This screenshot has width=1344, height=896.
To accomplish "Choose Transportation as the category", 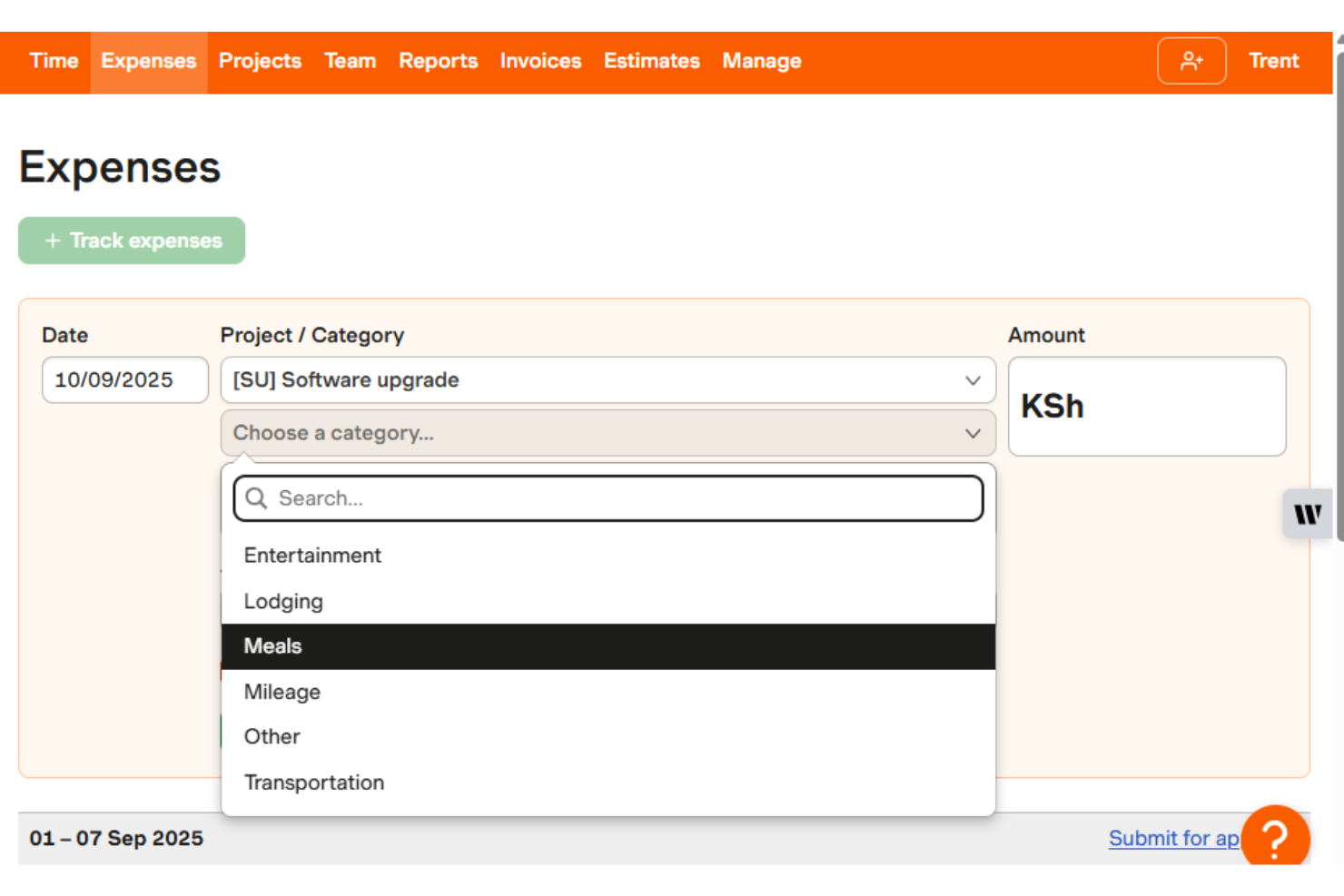I will point(313,782).
